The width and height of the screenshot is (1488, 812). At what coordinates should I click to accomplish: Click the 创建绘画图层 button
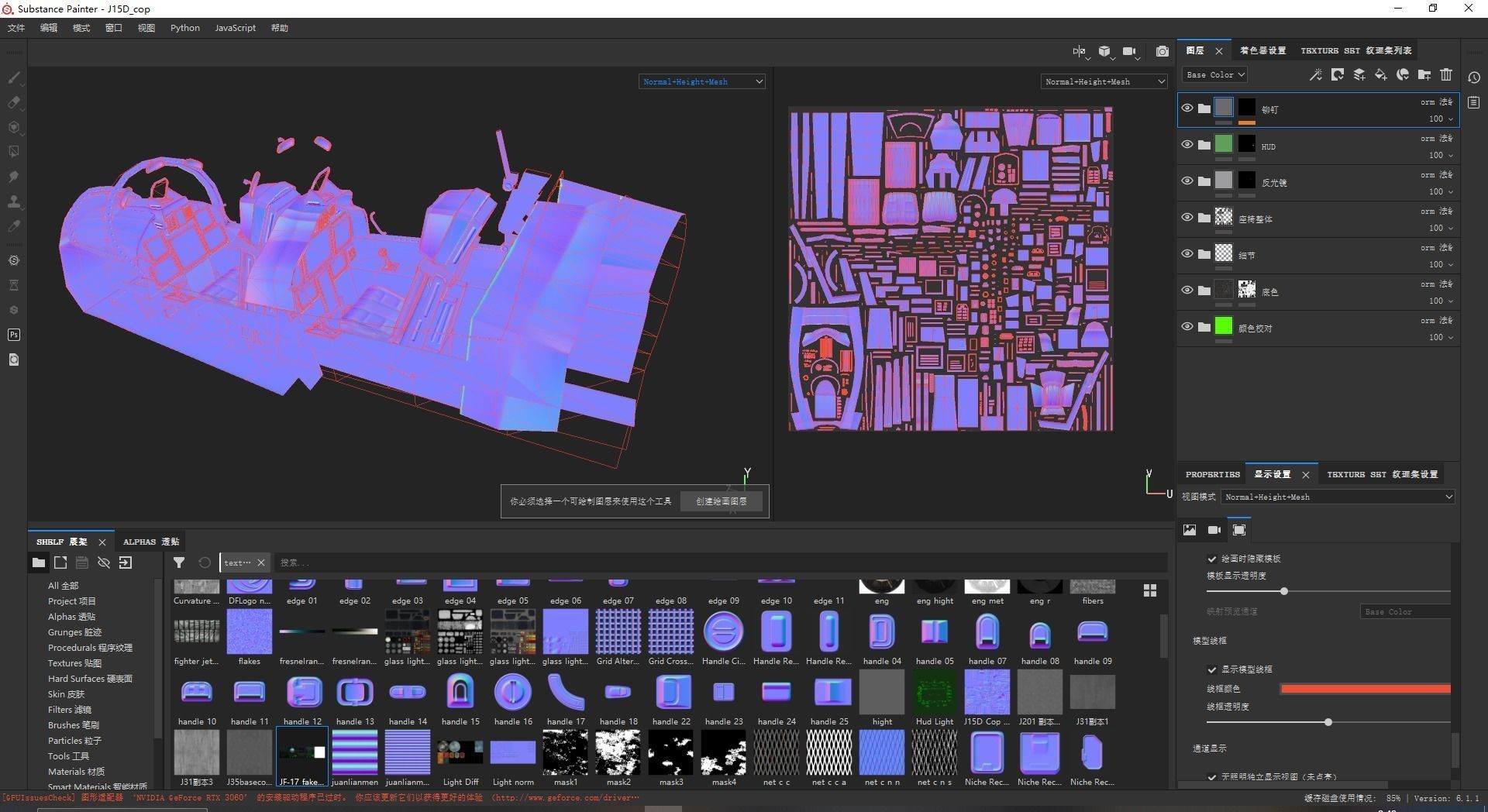tap(722, 501)
